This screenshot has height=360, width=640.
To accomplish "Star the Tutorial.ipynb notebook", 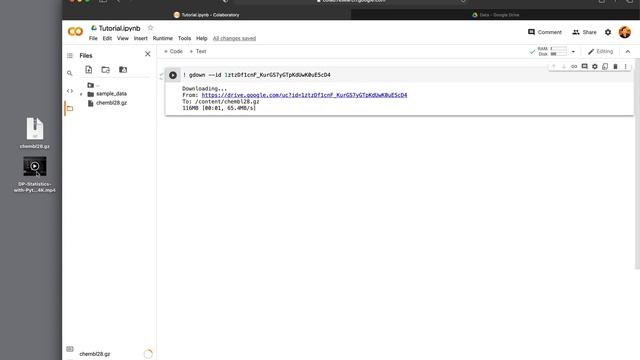I will [150, 28].
